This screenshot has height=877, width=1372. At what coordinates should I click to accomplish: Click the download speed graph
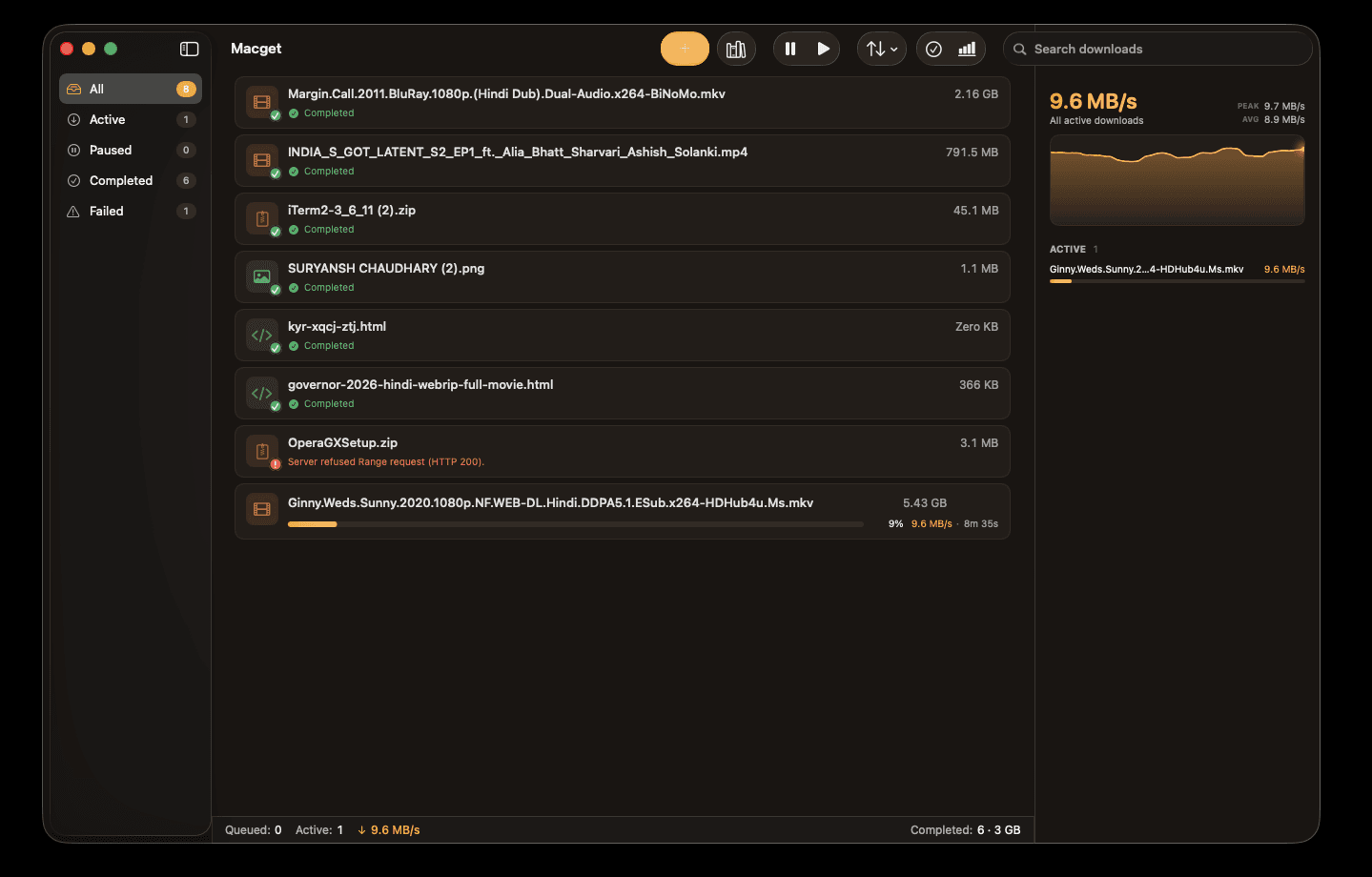(x=1177, y=180)
